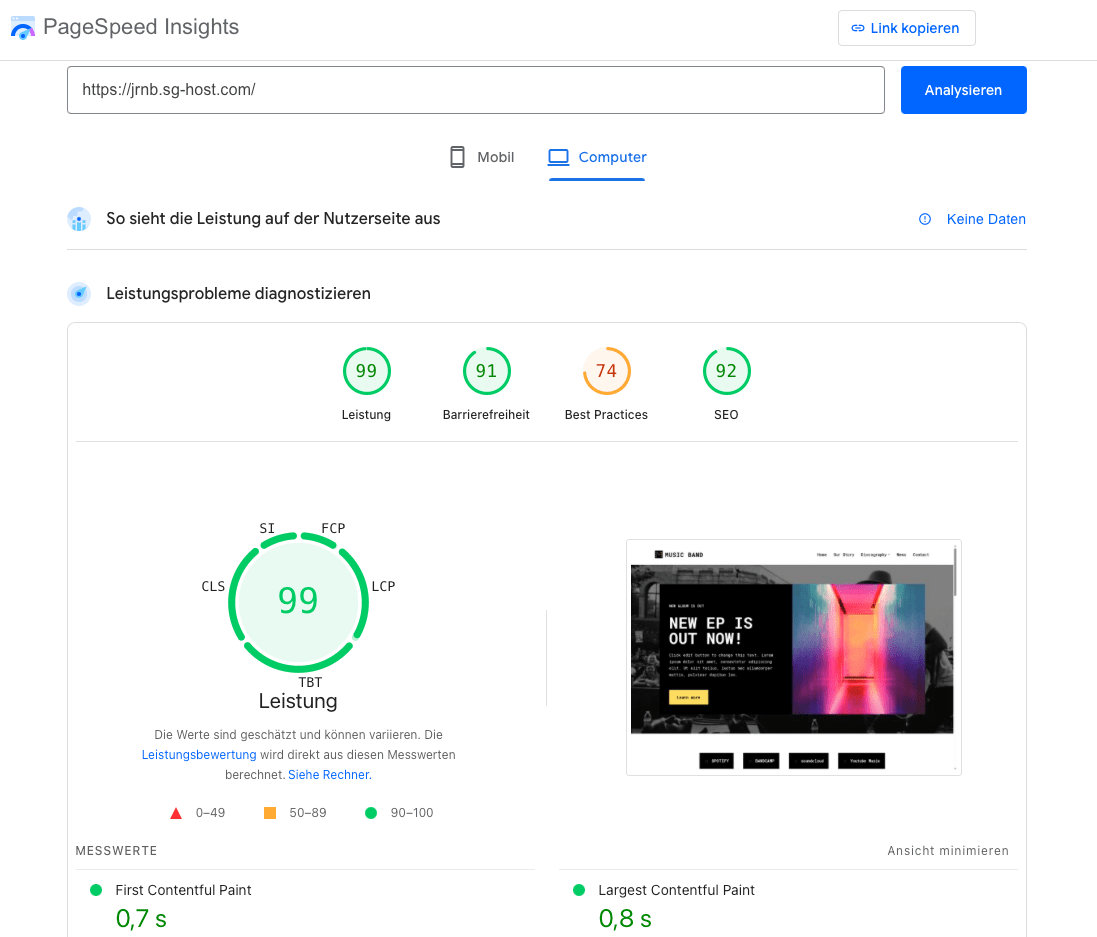Click the LCP segment label on gauge

click(383, 587)
